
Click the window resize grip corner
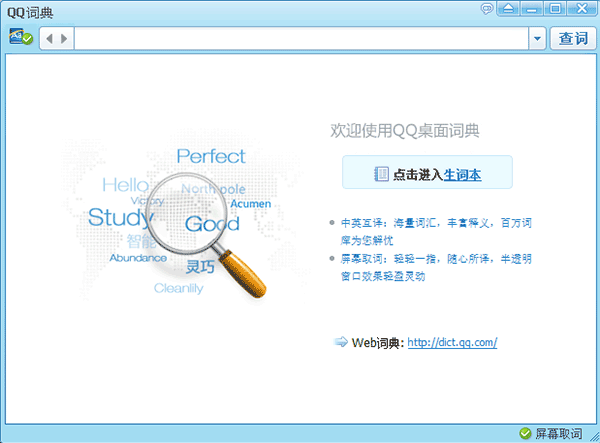click(x=594, y=437)
